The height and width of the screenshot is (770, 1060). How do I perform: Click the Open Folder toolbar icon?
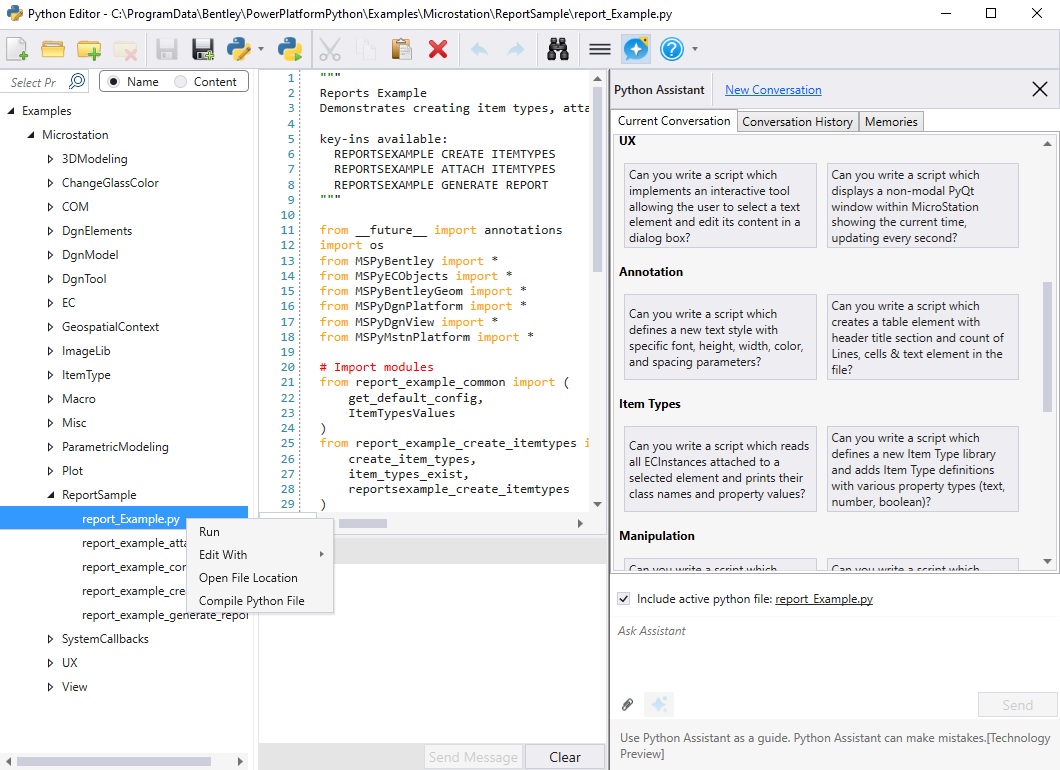(52, 49)
